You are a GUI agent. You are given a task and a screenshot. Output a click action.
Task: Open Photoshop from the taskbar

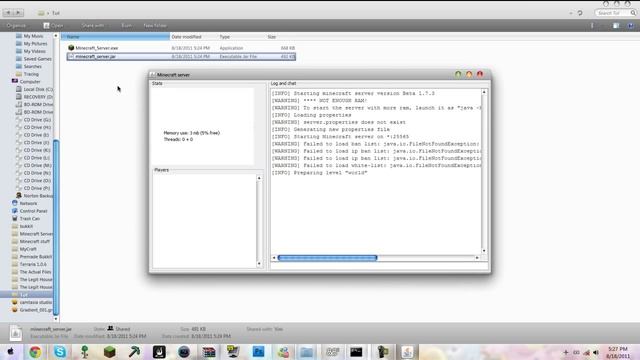(x=258, y=352)
